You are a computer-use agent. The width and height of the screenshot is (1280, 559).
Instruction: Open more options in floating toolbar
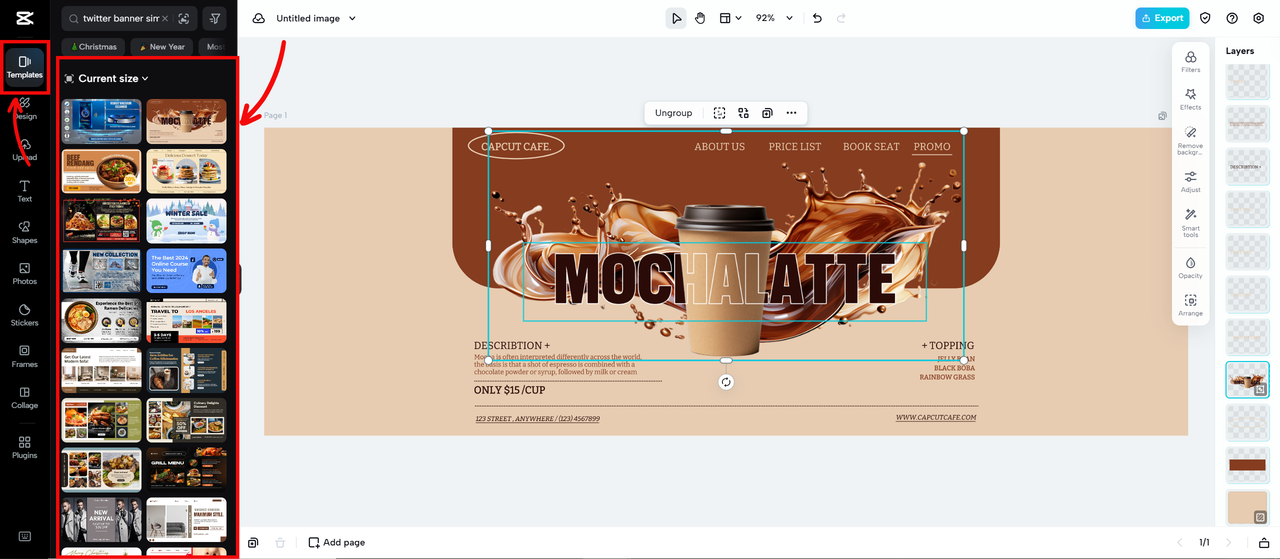pos(791,113)
